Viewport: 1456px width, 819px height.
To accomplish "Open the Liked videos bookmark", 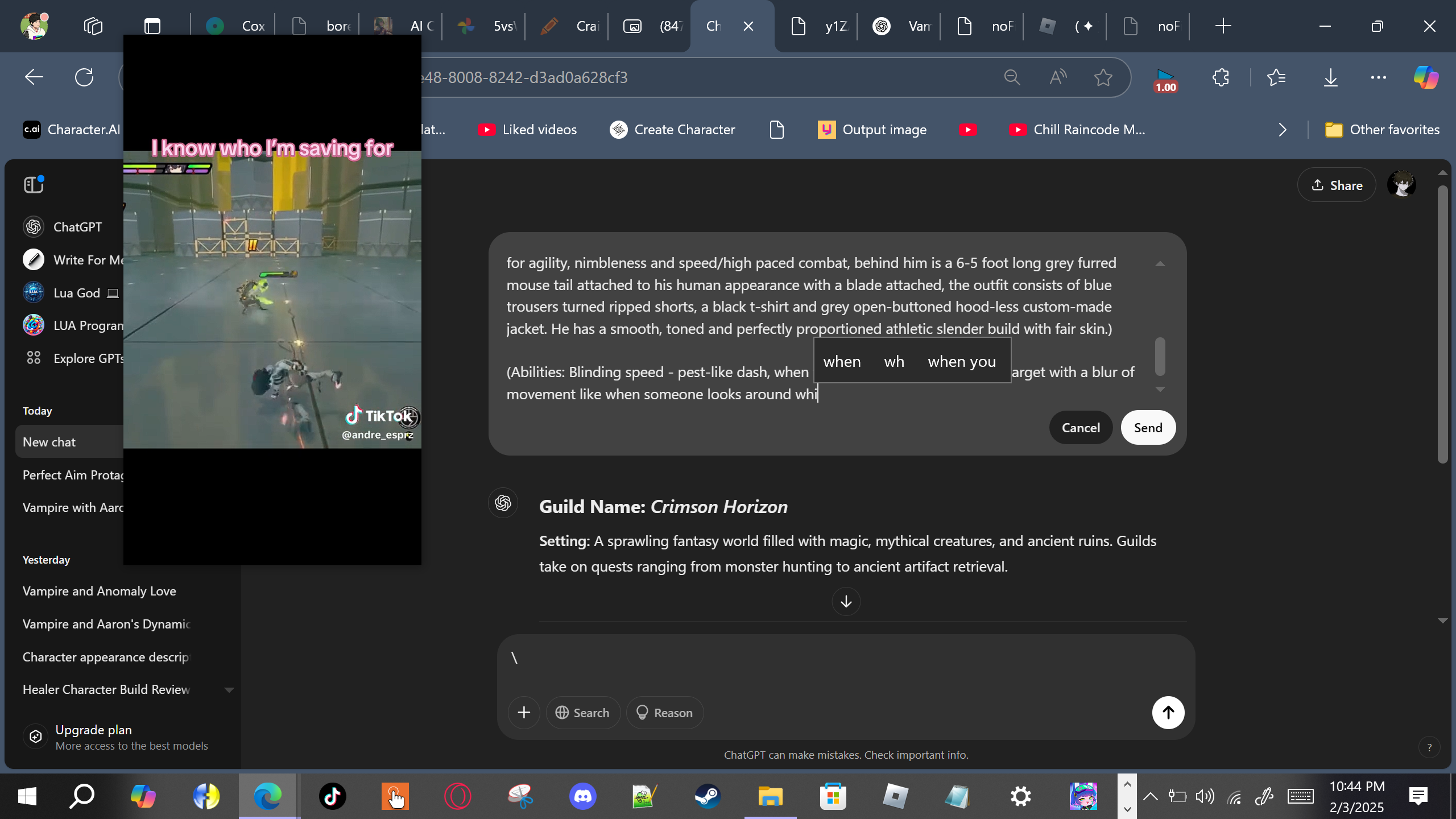I will (527, 130).
